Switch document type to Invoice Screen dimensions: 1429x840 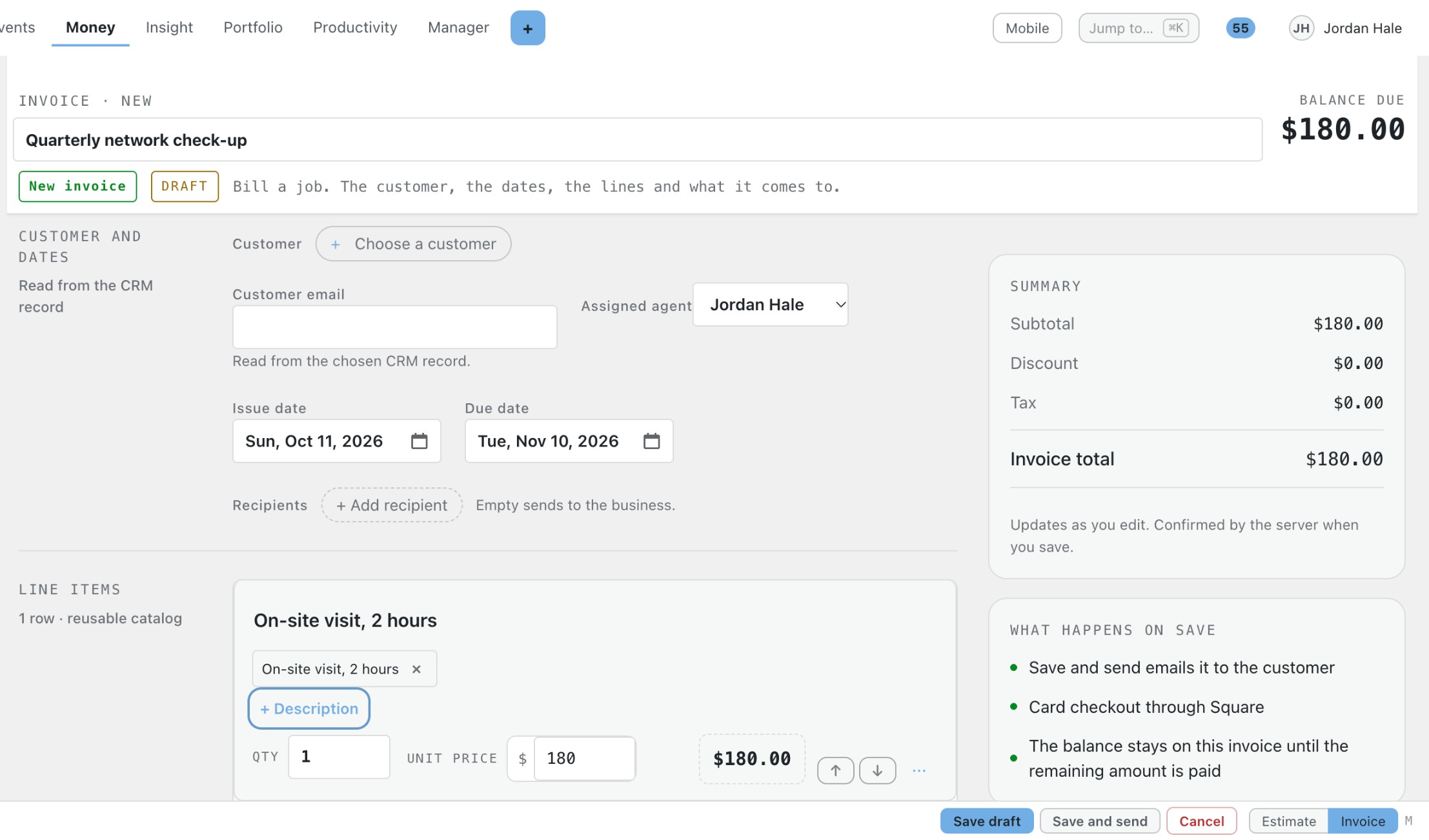(x=1363, y=821)
